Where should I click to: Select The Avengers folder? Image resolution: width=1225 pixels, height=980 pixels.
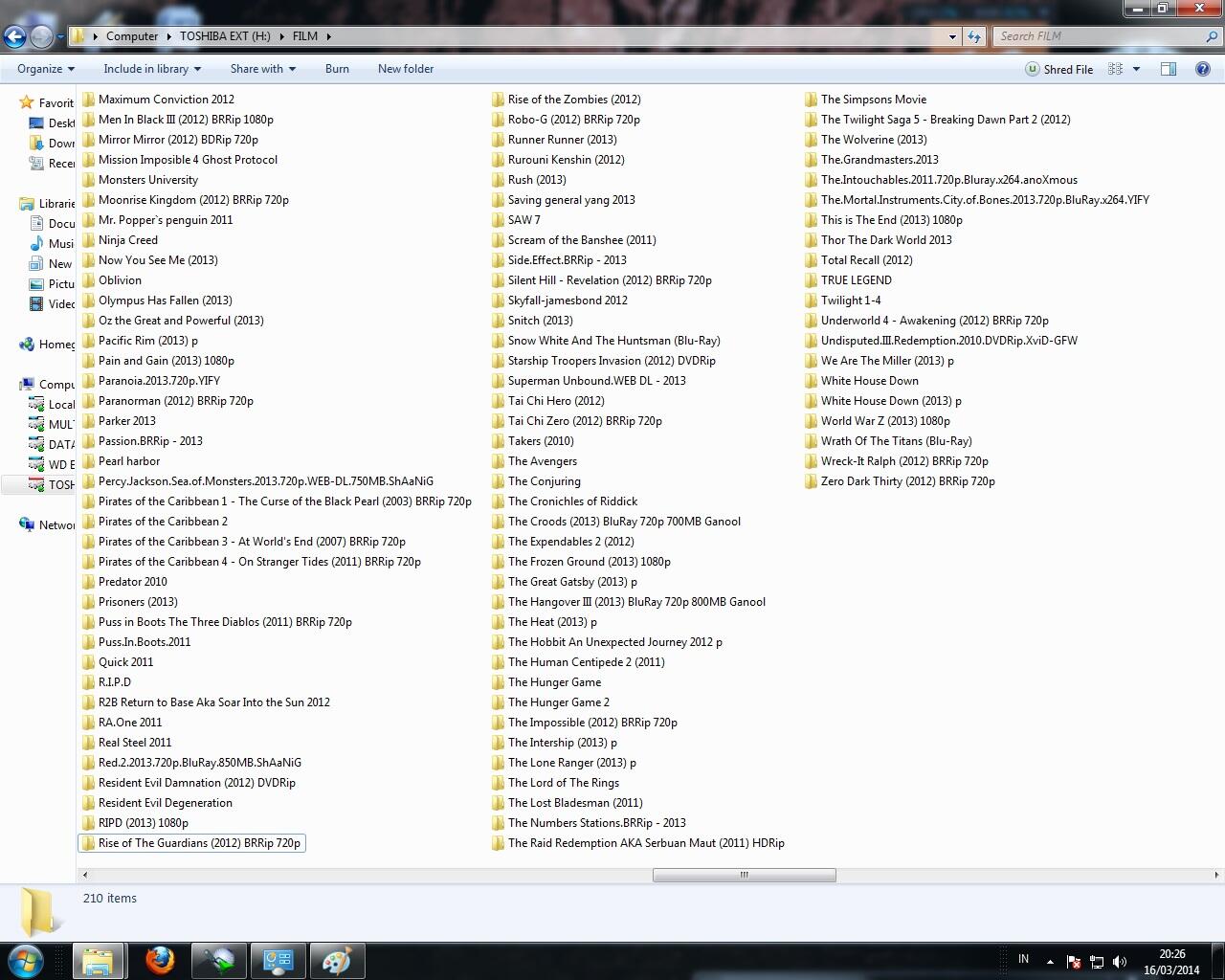pyautogui.click(x=534, y=461)
